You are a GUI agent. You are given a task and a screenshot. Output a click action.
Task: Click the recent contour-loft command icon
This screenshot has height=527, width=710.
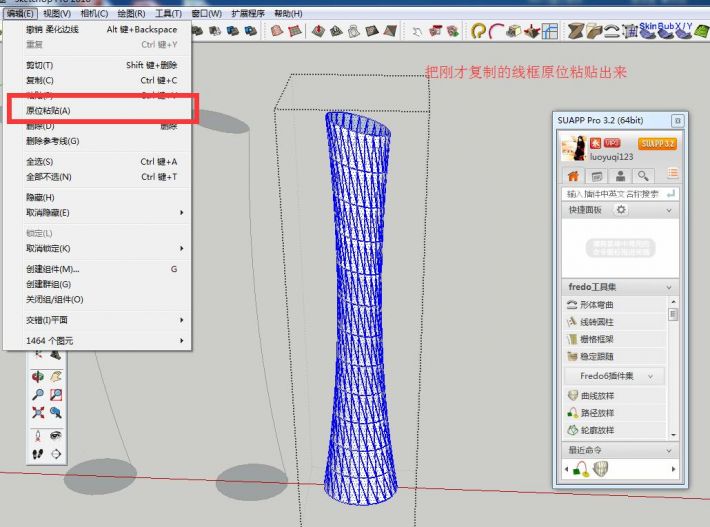(x=600, y=469)
